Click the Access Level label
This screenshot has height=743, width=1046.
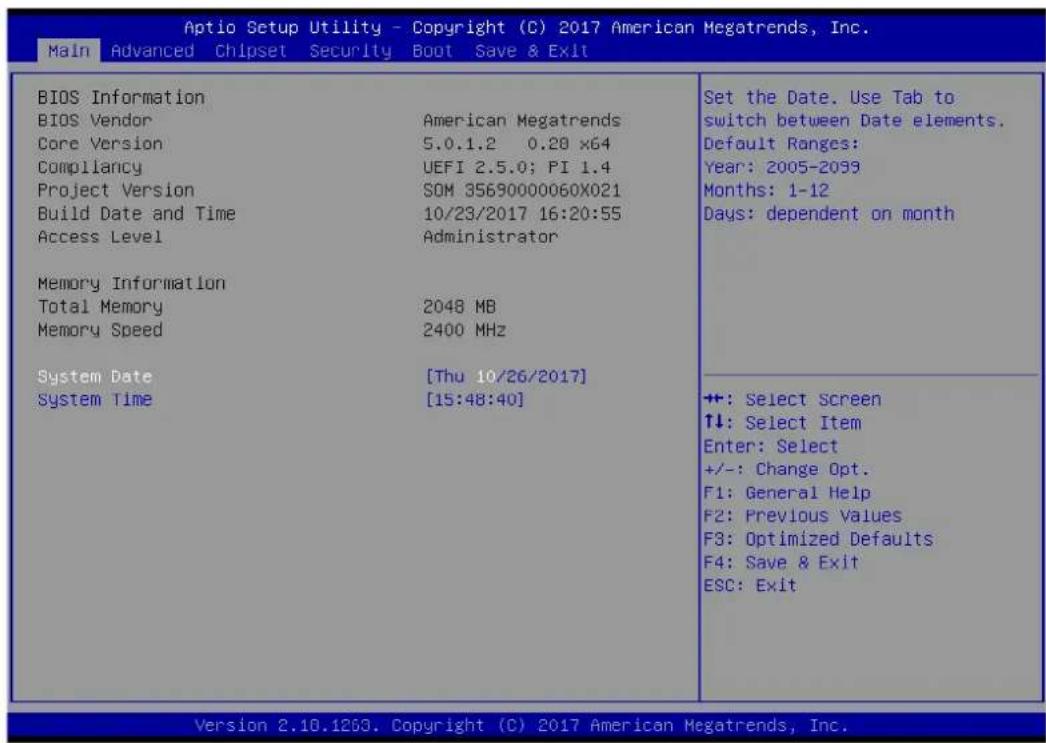(100, 237)
